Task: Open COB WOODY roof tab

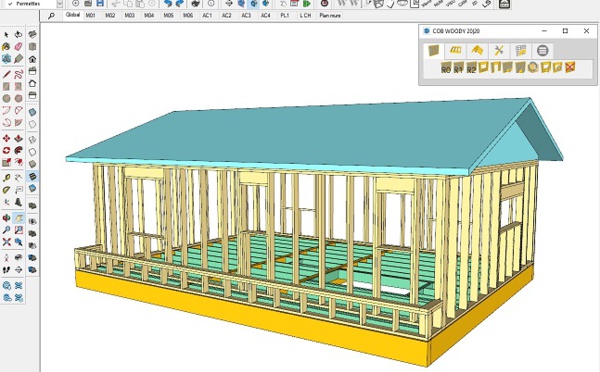Action: 477,51
